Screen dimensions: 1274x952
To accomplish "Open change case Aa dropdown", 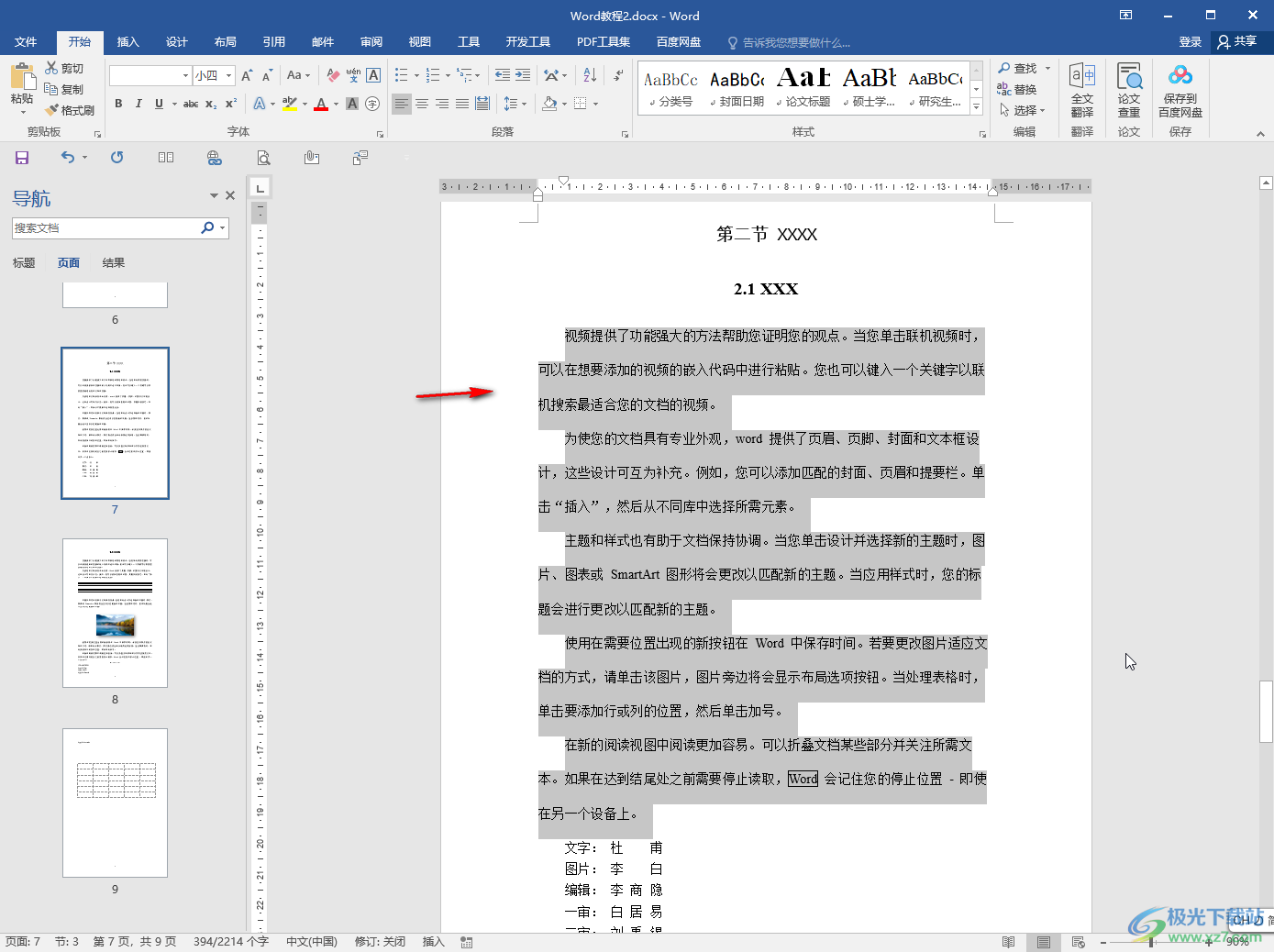I will 299,75.
